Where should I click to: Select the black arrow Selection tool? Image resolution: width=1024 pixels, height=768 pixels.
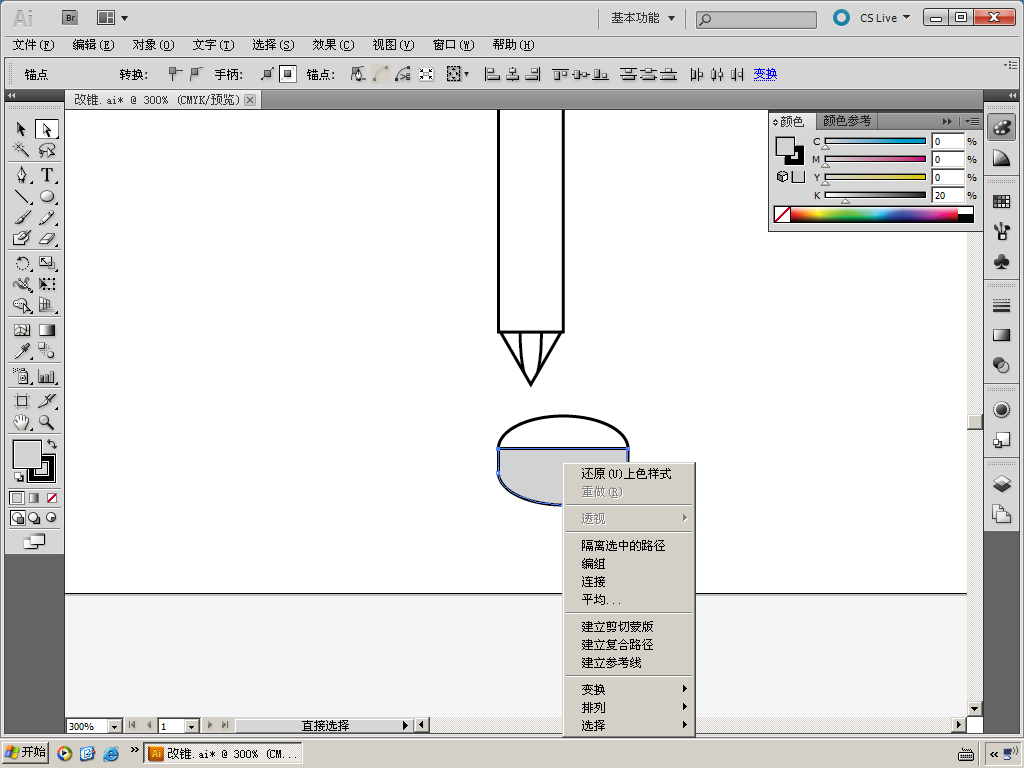point(22,129)
